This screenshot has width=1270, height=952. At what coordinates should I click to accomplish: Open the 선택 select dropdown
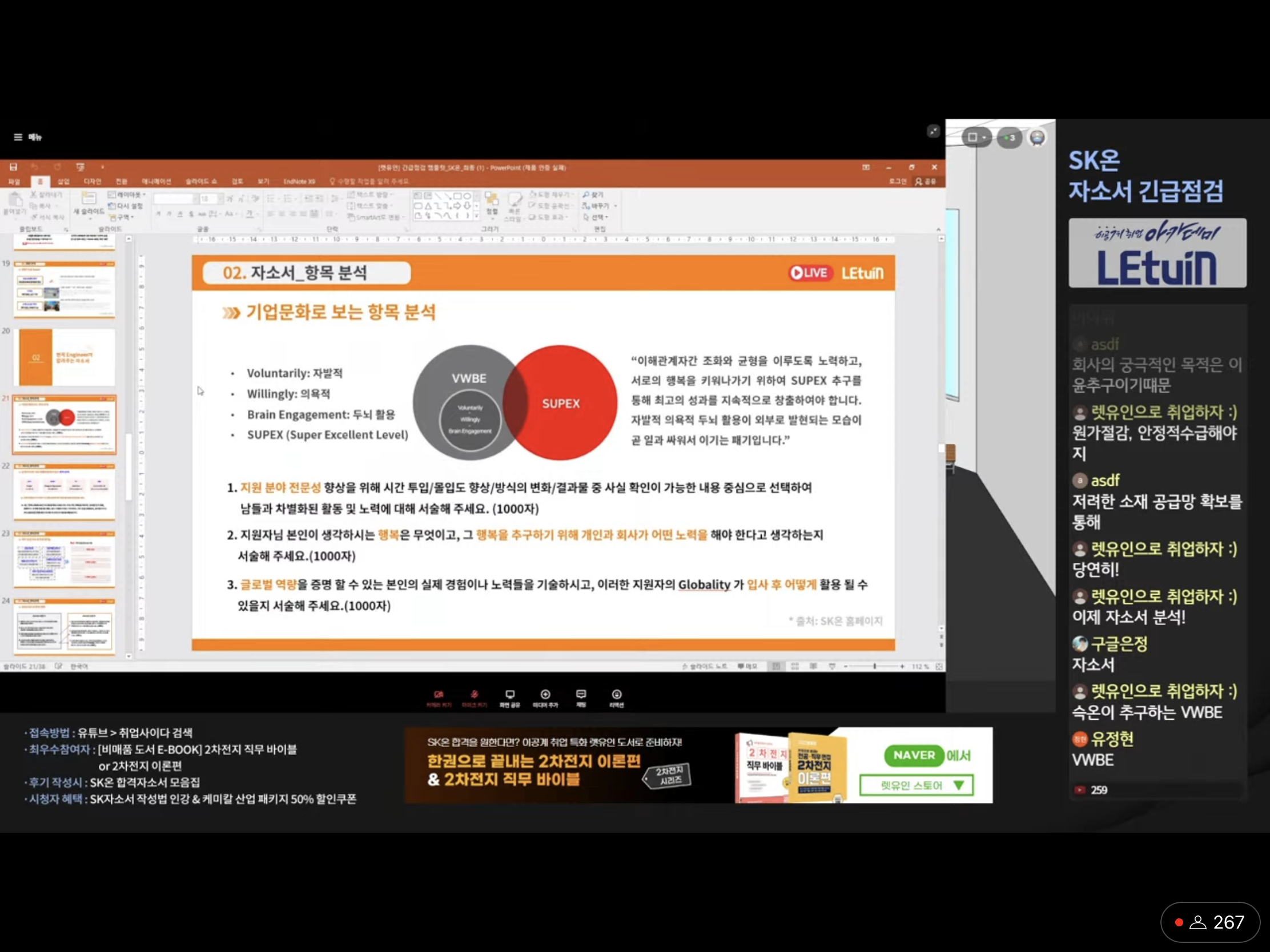click(596, 217)
